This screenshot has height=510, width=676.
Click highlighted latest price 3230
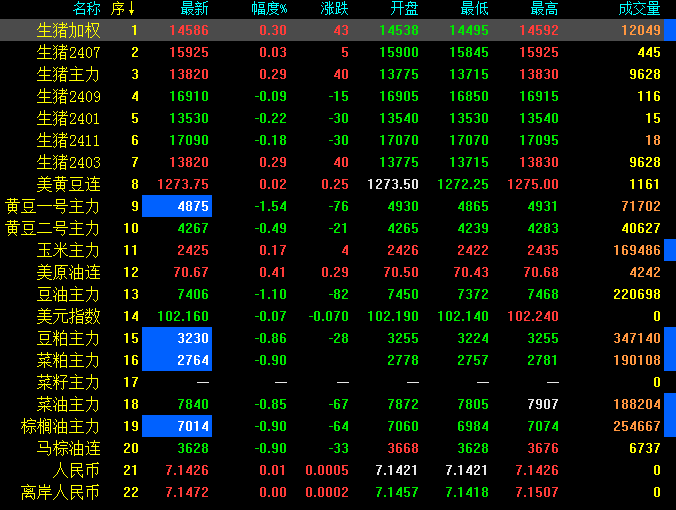177,338
